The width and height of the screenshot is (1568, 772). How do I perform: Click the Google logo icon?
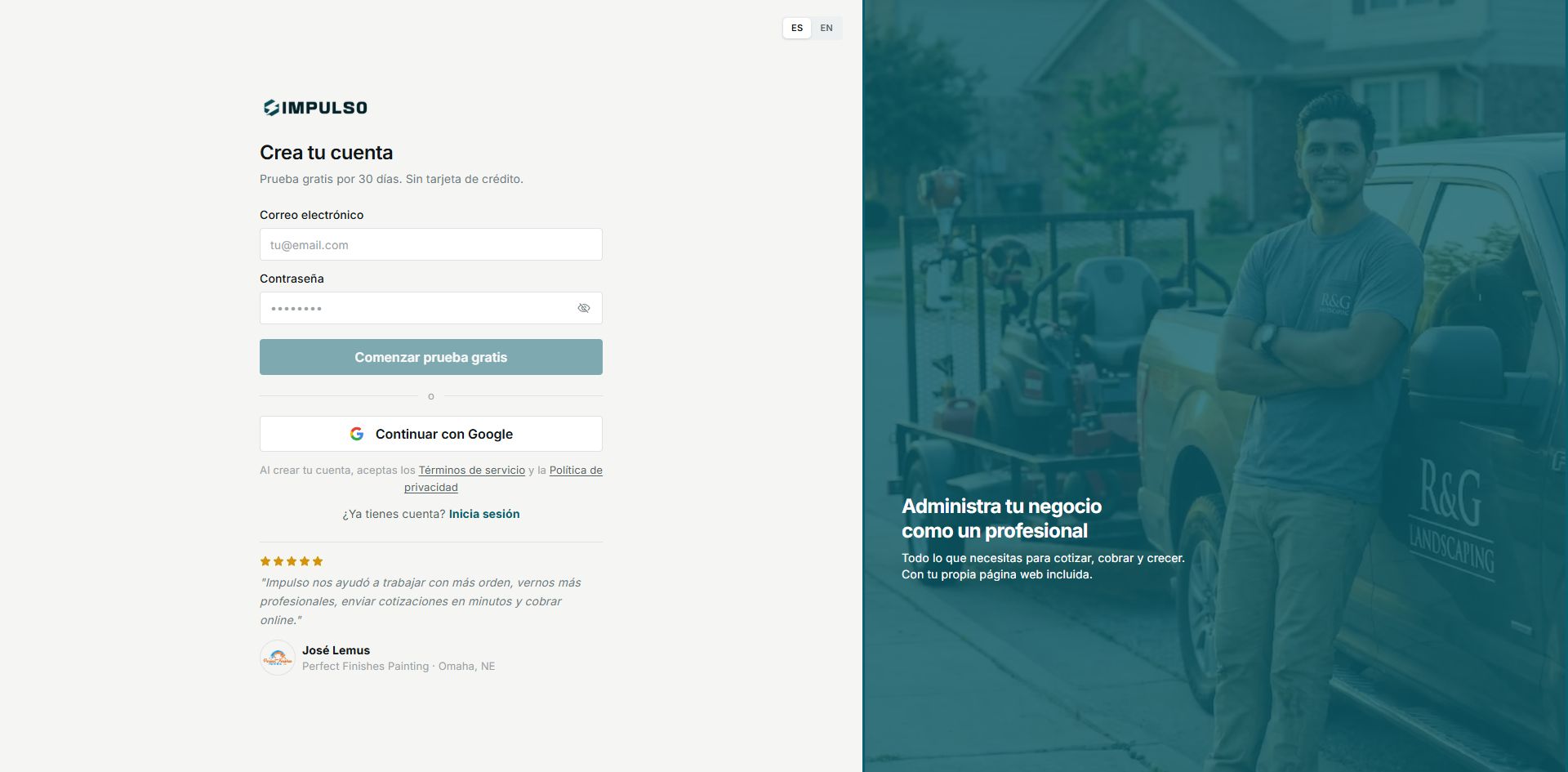[357, 434]
